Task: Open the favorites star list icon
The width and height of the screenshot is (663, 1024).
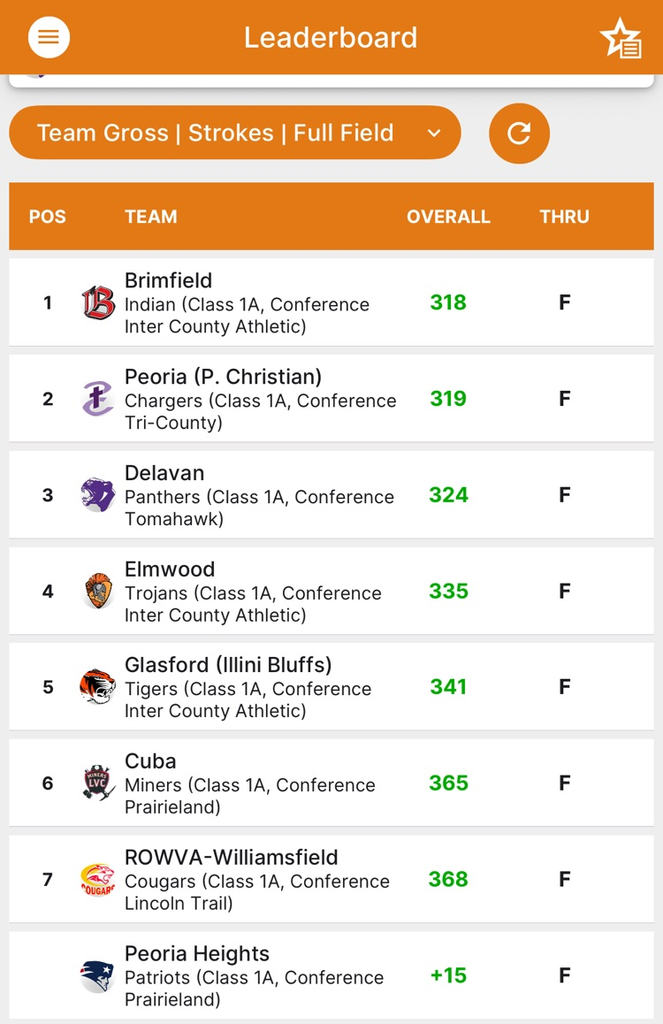Action: coord(620,38)
